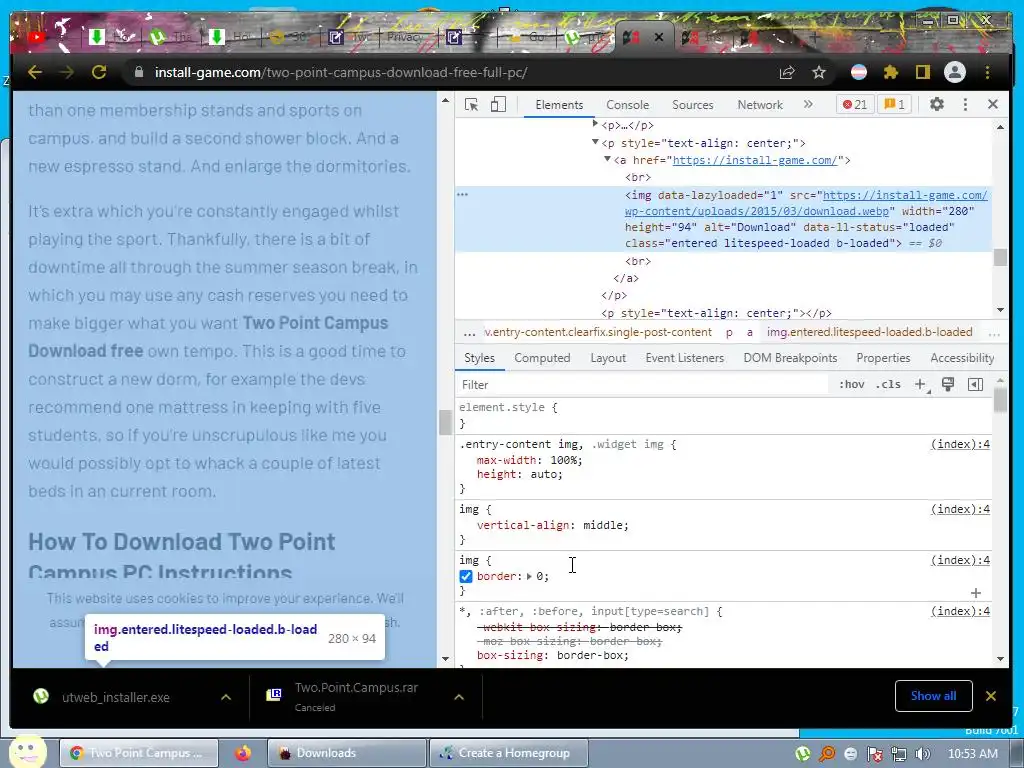The width and height of the screenshot is (1024, 768).
Task: Insert style rule below img border rule
Action: [x=976, y=593]
